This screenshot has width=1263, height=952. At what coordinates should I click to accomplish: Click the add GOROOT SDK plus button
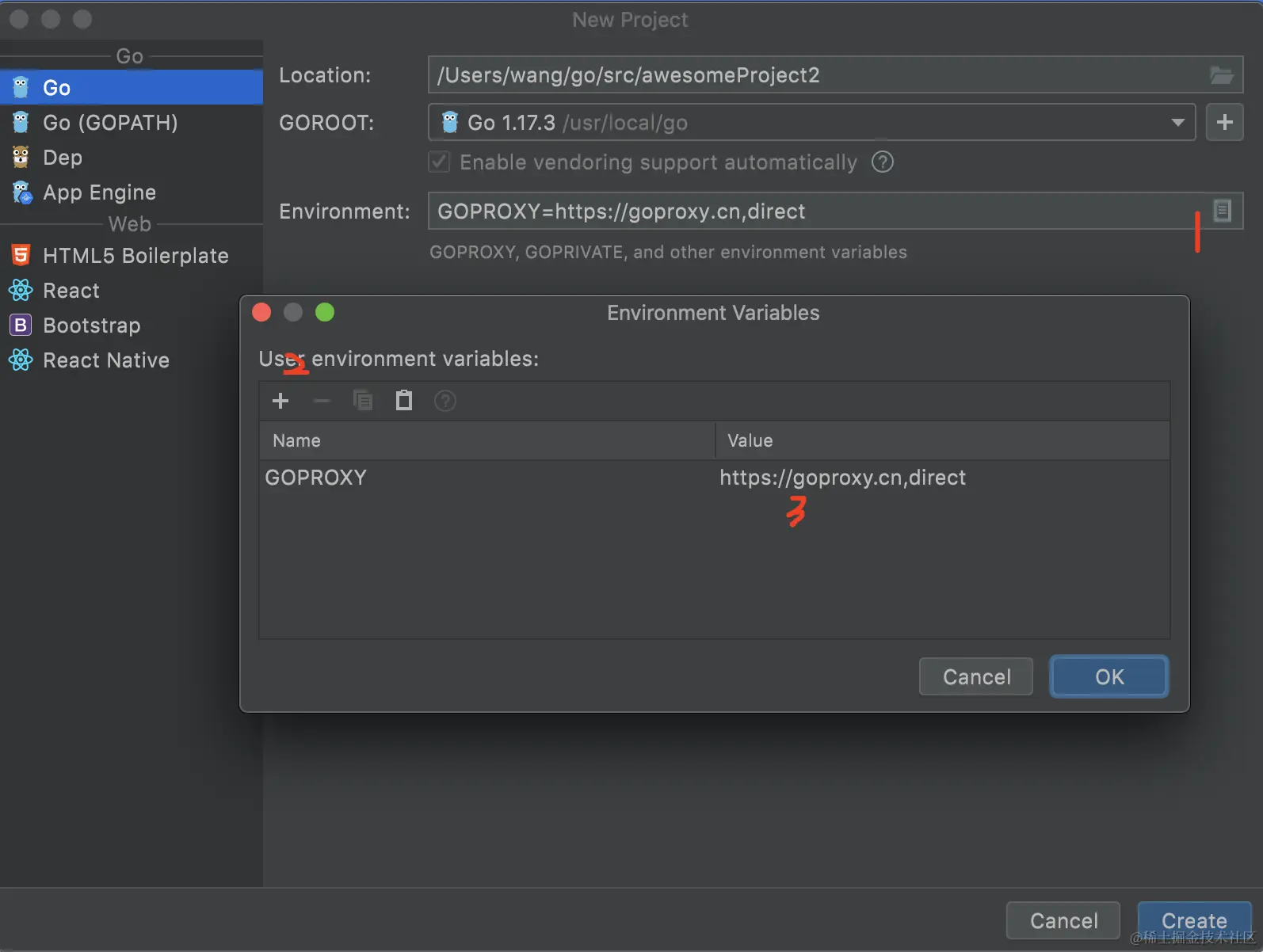point(1224,123)
